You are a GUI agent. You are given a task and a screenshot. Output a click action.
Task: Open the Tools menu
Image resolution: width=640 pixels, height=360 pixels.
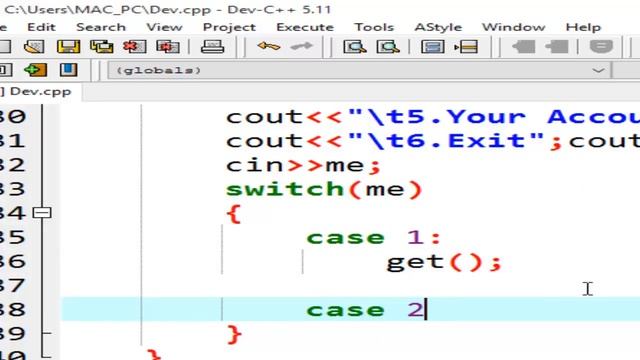pyautogui.click(x=374, y=27)
